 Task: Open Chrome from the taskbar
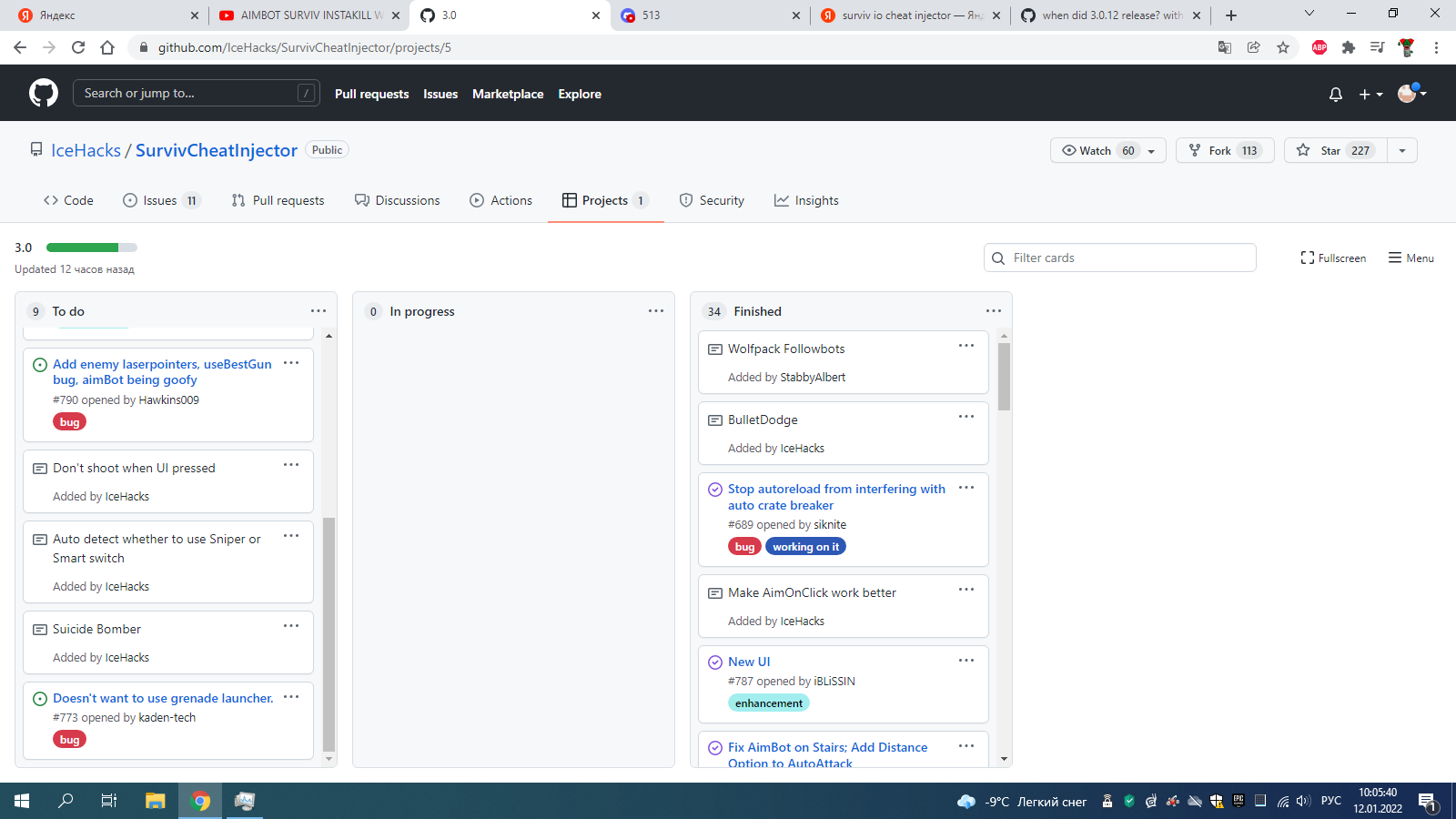(x=199, y=801)
